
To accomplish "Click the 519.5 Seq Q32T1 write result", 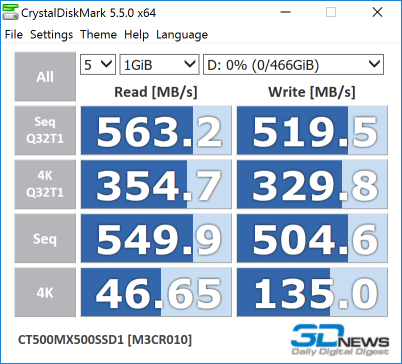I will [312, 130].
